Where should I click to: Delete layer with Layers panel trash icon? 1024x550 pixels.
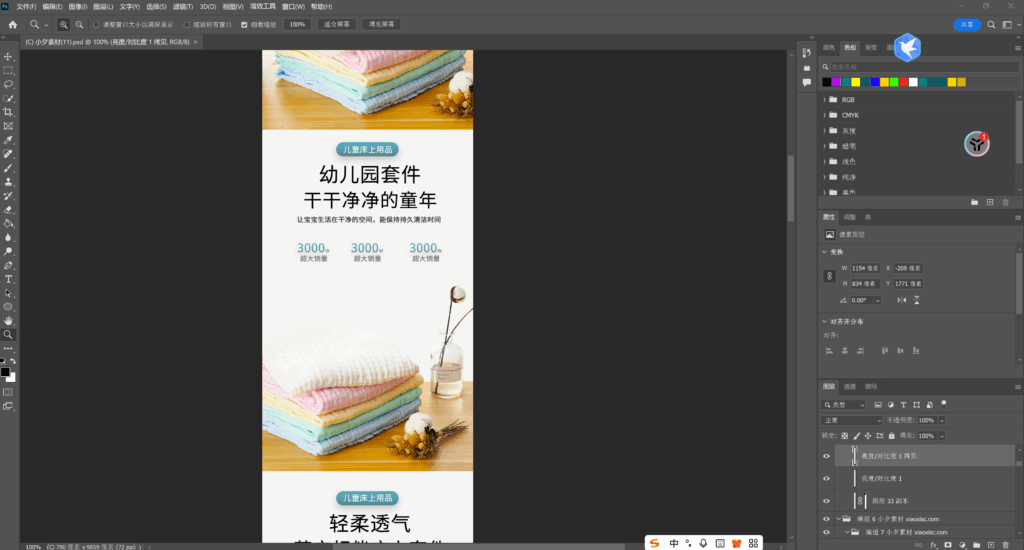pyautogui.click(x=1006, y=545)
